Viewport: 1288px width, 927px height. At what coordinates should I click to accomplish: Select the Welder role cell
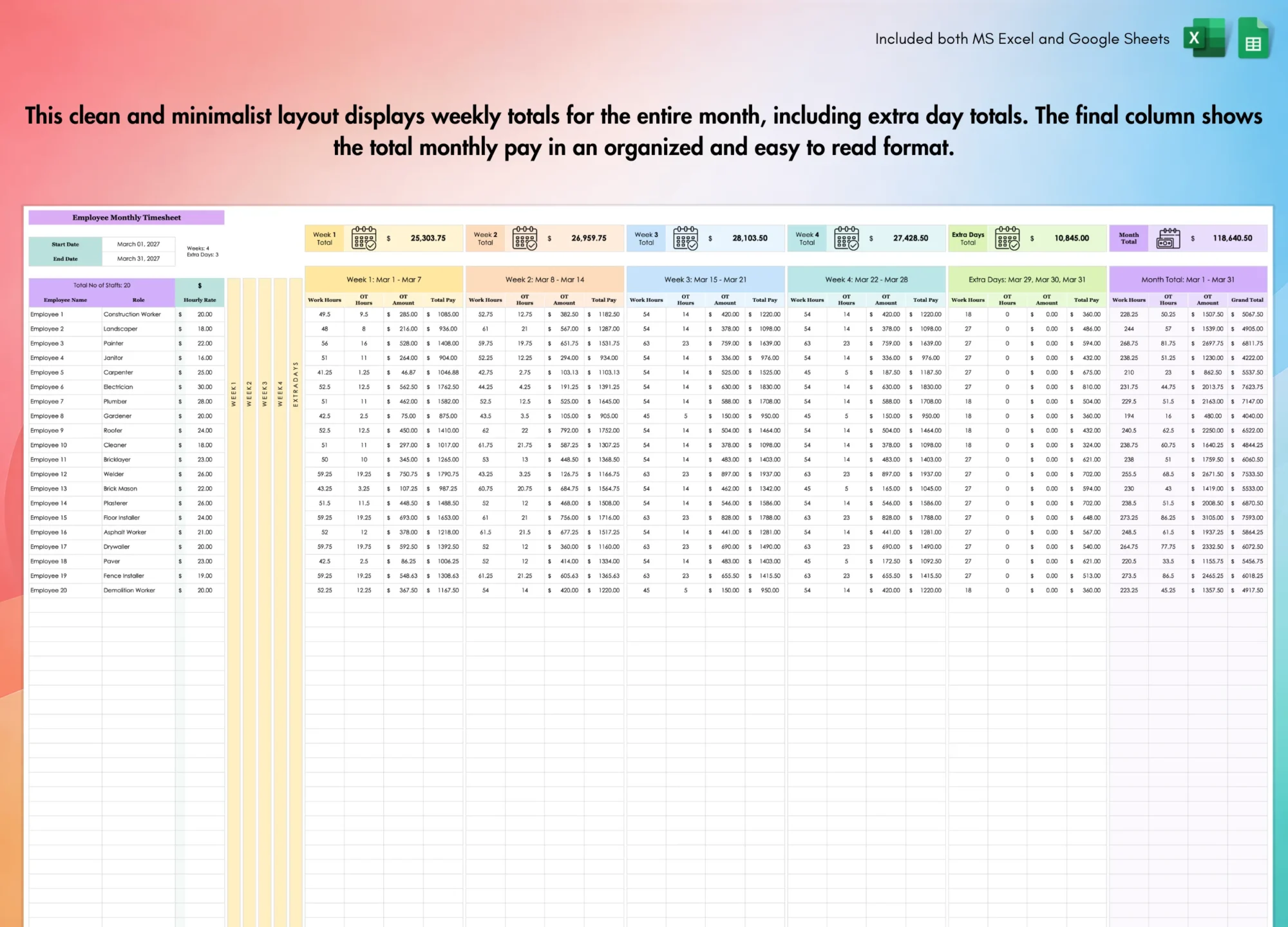(x=138, y=474)
